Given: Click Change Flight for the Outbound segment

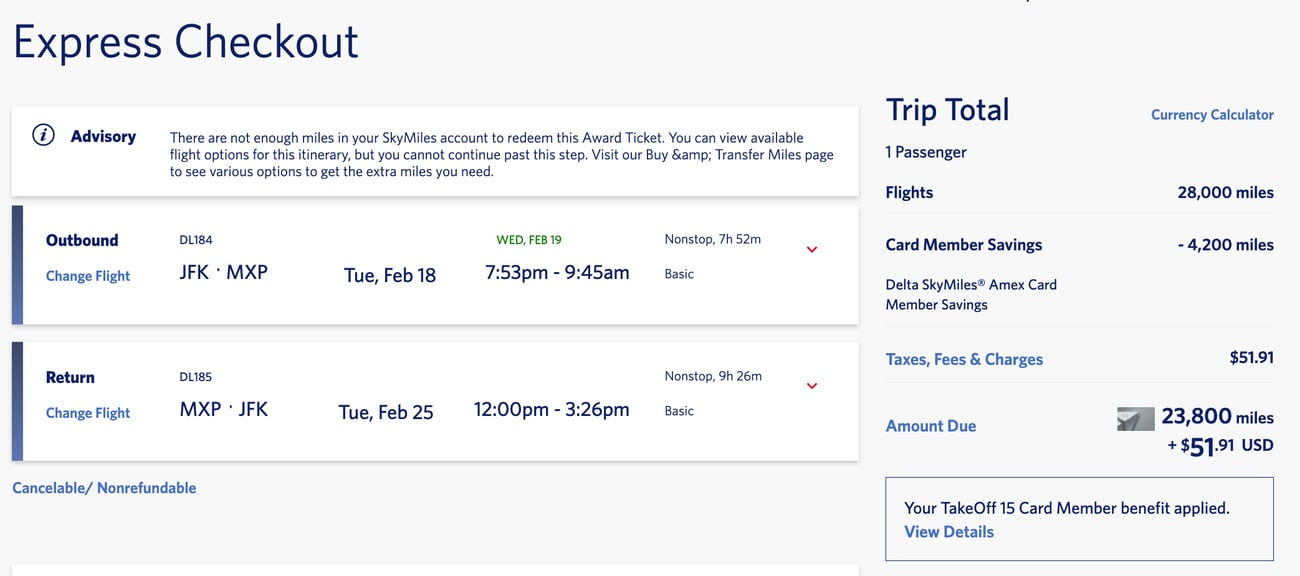Looking at the screenshot, I should tap(87, 275).
